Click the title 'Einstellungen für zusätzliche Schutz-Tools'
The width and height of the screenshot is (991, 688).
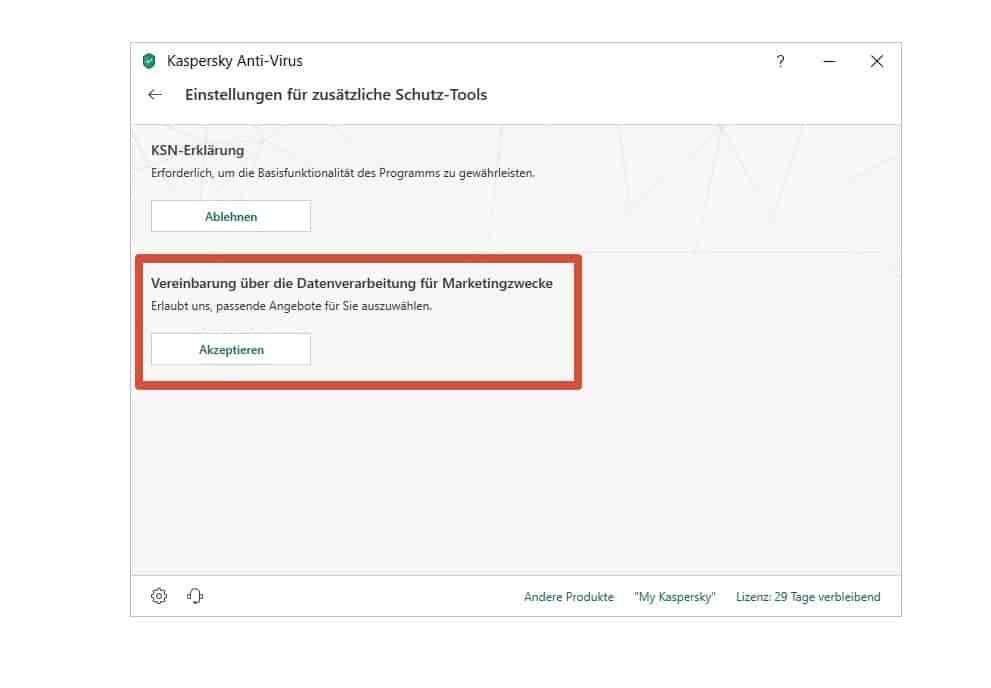click(336, 95)
